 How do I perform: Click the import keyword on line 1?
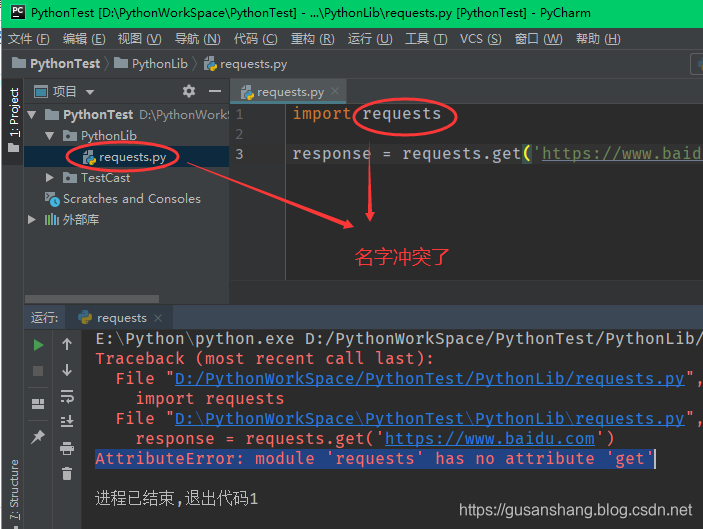[321, 114]
